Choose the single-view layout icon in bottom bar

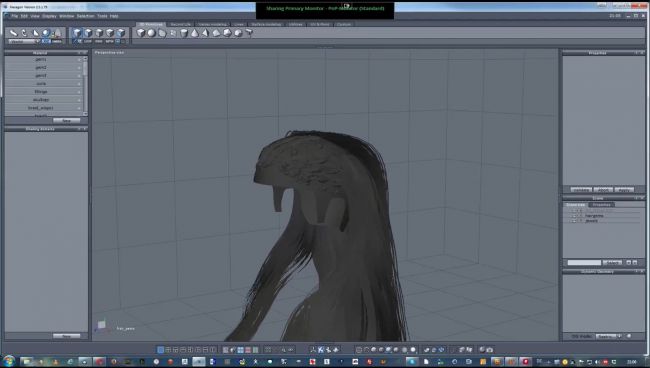pos(160,350)
